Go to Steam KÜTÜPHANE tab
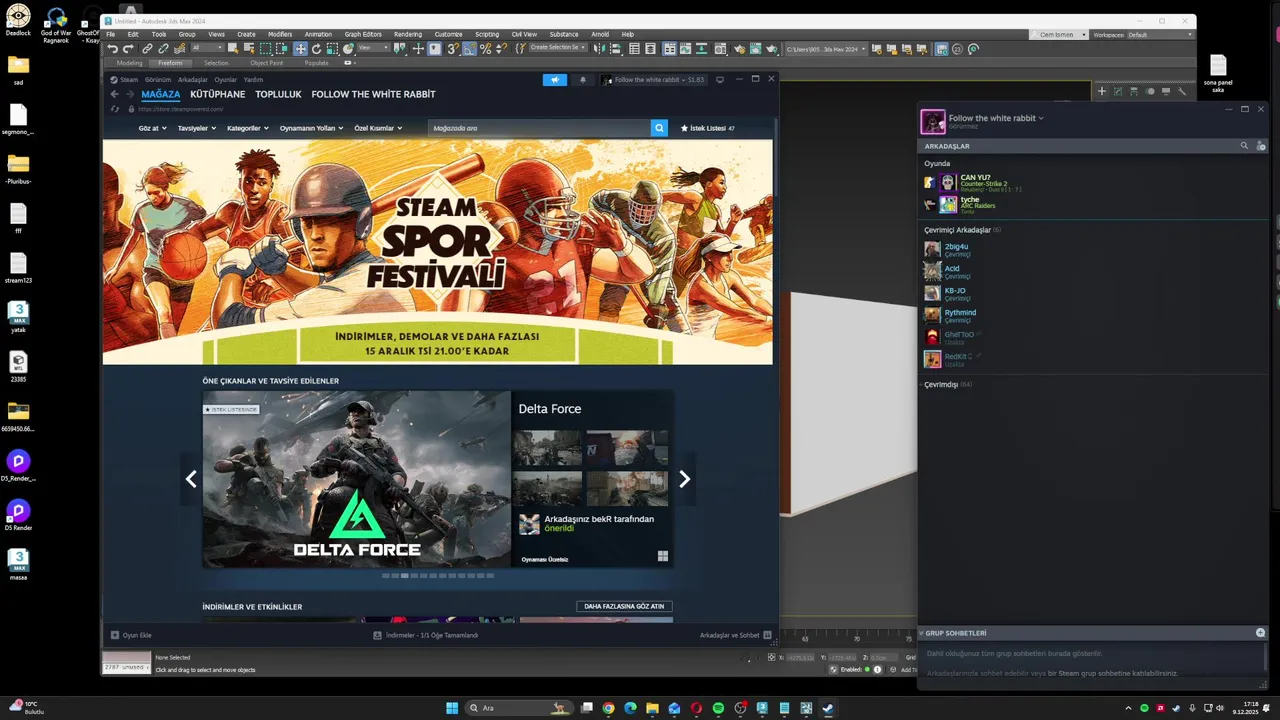This screenshot has width=1280, height=720. click(217, 94)
